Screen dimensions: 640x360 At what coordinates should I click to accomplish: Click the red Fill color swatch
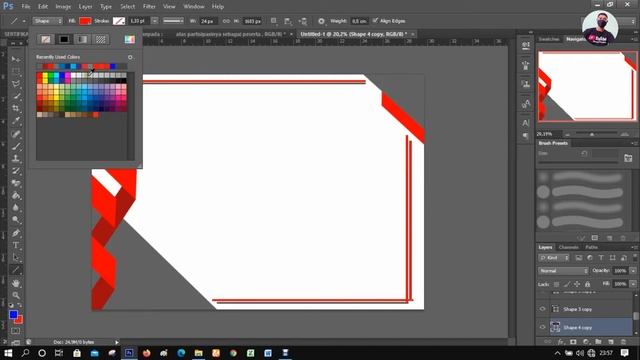85,21
